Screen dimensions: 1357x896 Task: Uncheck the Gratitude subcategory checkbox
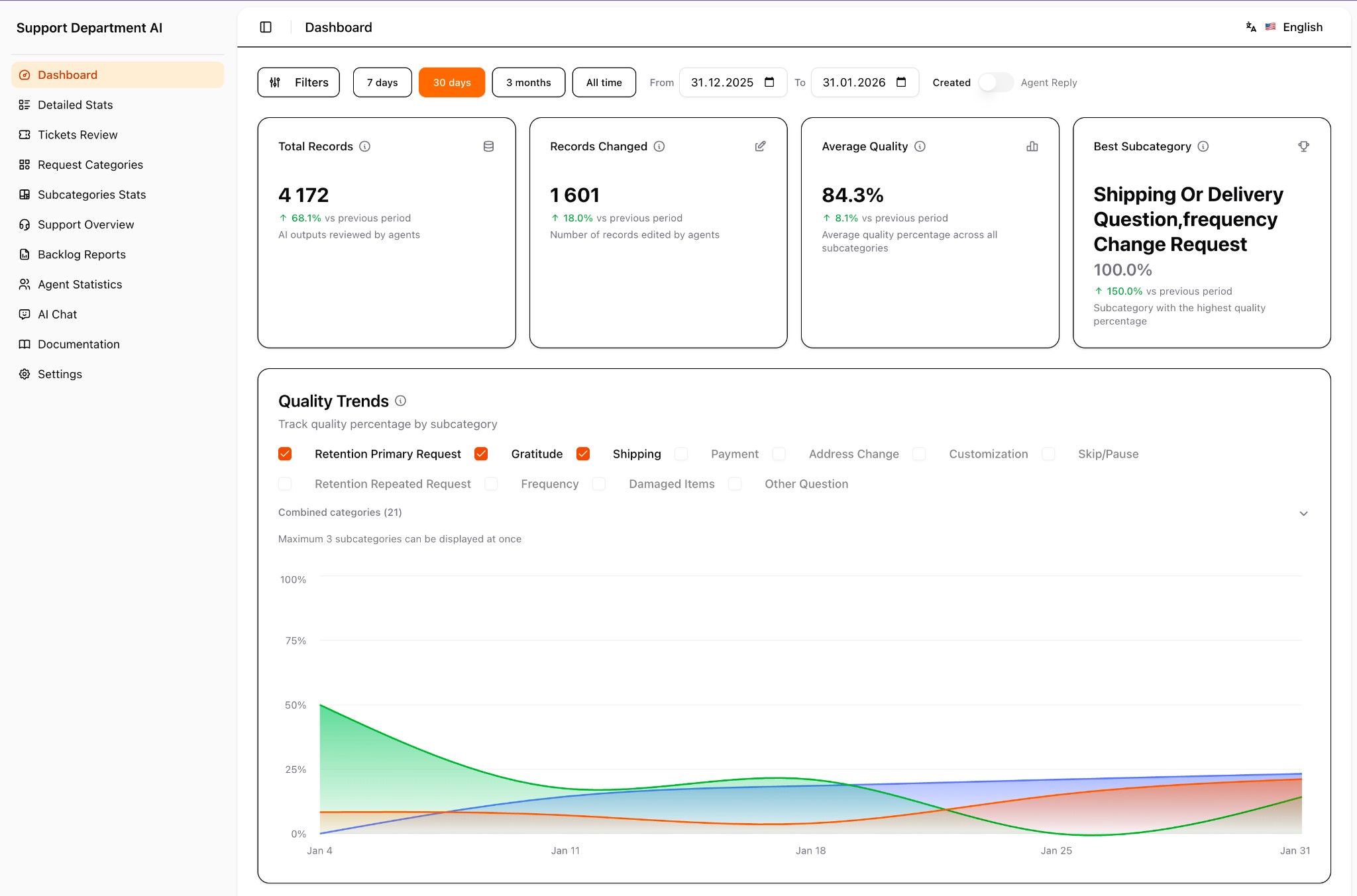tap(481, 454)
